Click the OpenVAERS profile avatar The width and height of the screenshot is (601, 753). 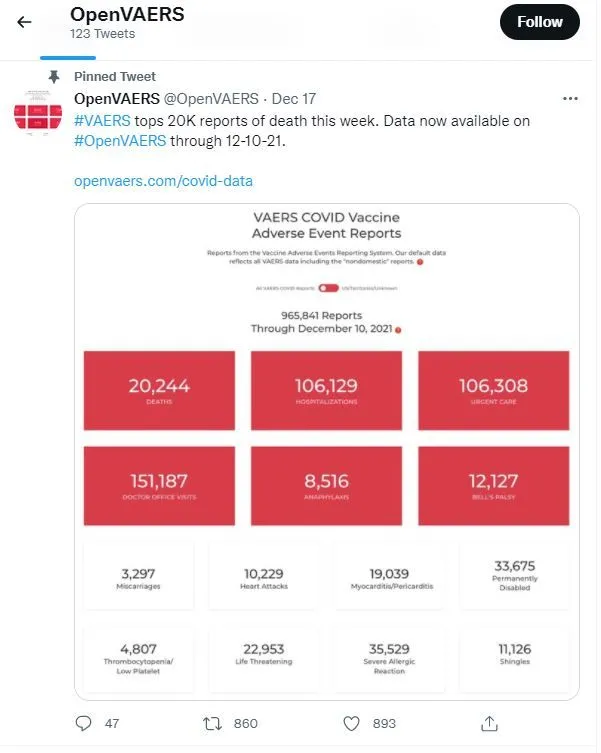38,114
